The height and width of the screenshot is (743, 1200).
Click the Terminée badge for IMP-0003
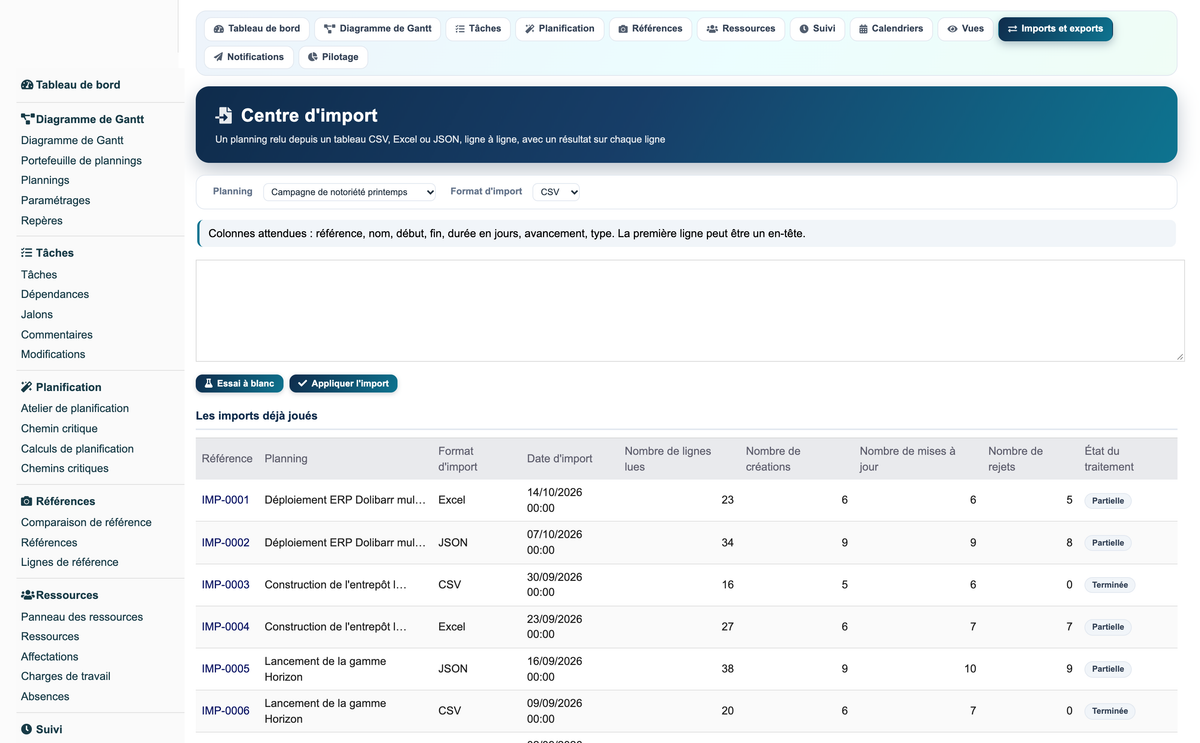click(1110, 585)
